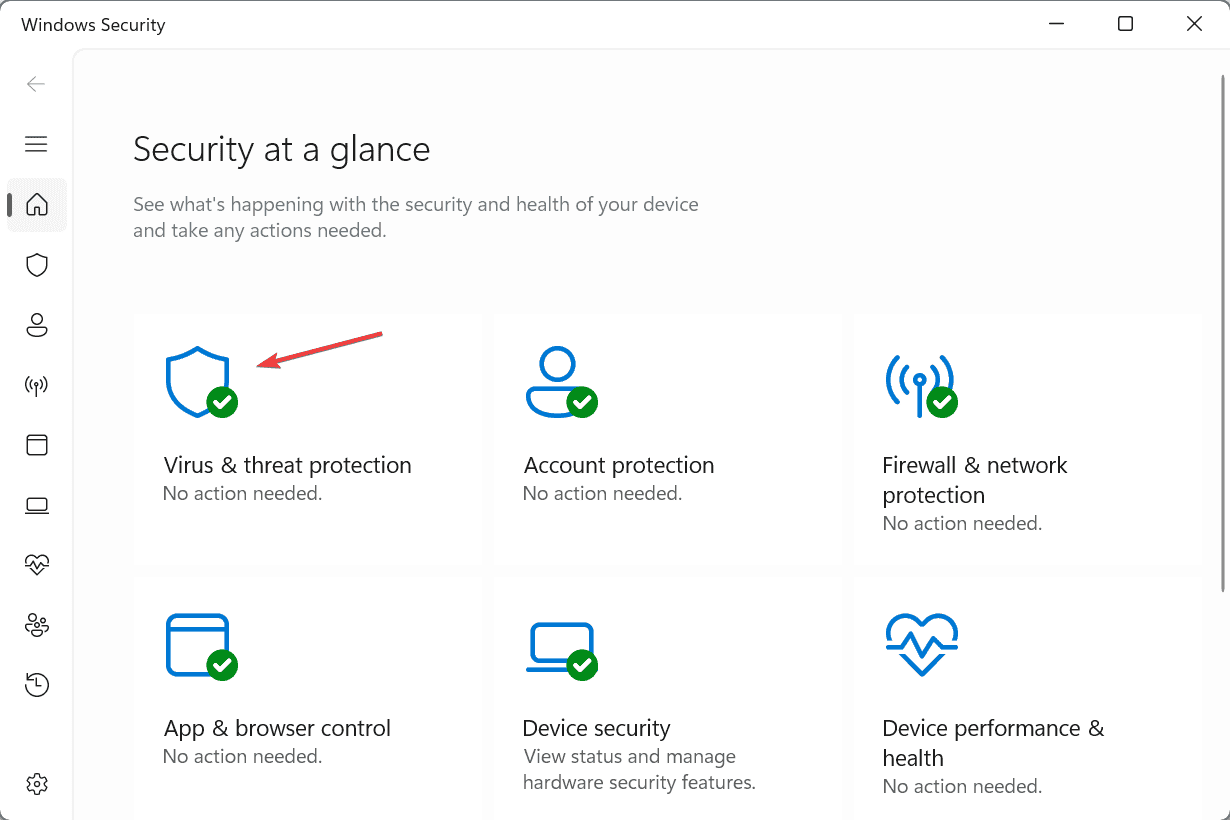This screenshot has width=1230, height=820.
Task: Open Device performance & health heart icon
Action: (36, 565)
